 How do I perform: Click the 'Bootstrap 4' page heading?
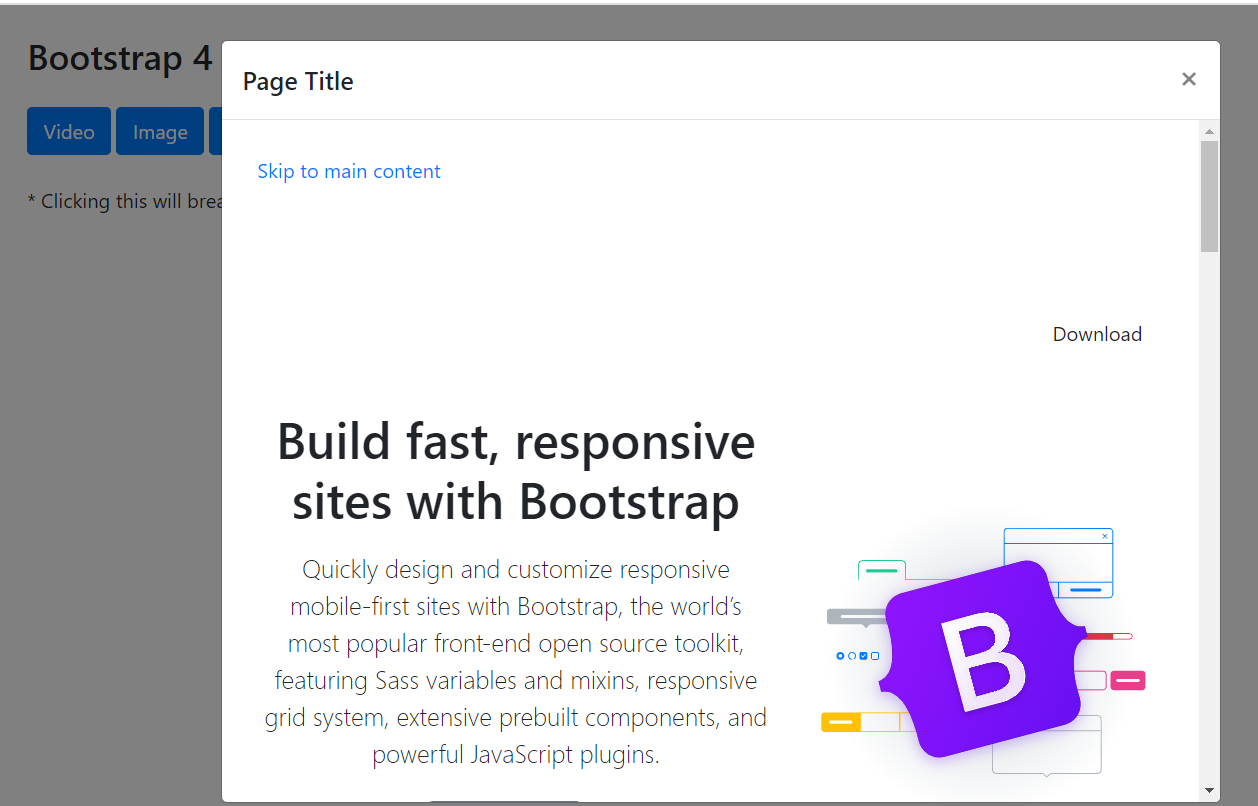120,58
